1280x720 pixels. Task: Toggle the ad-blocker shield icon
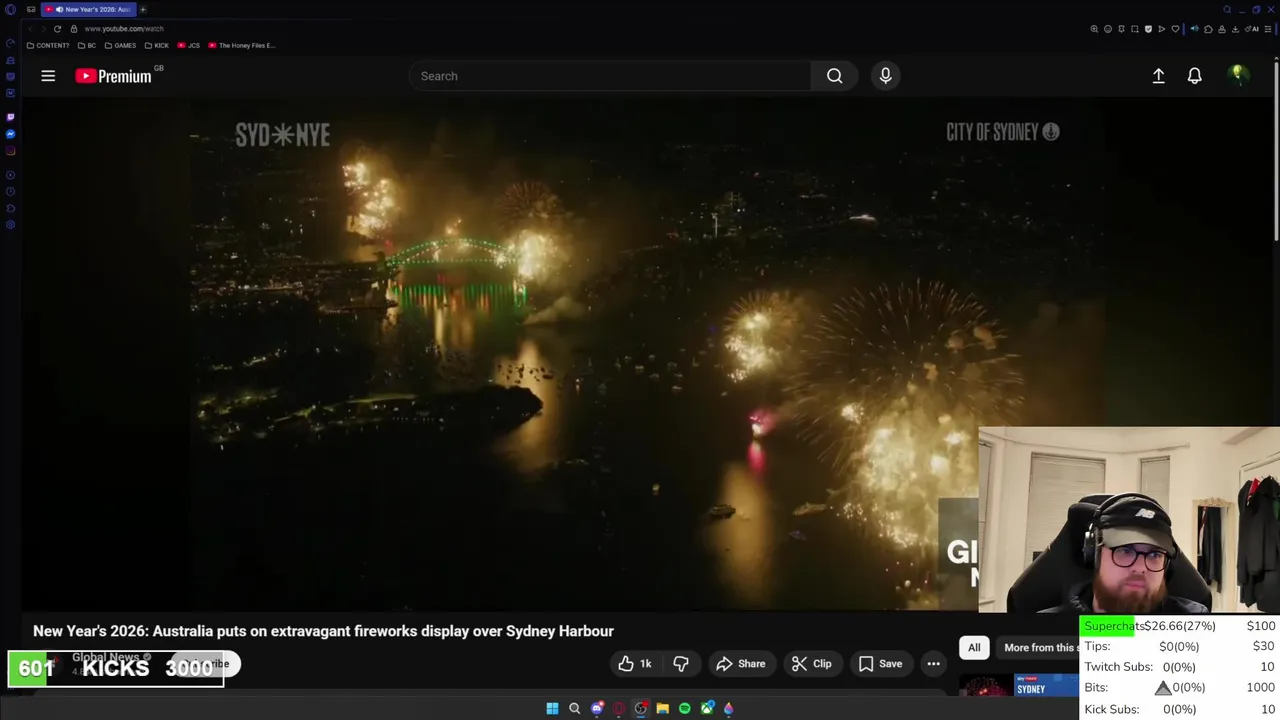click(x=1148, y=29)
